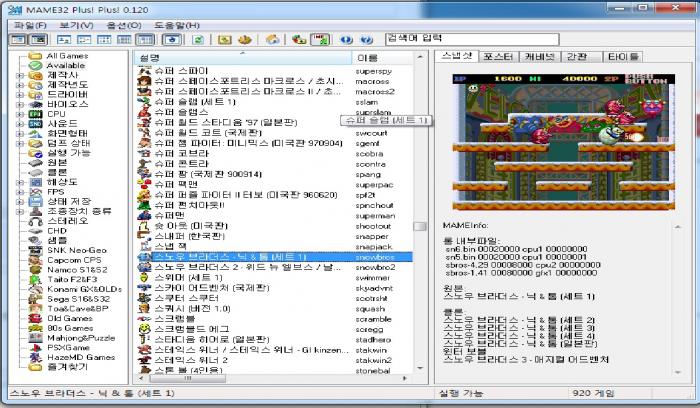Open the 파일(F) menu
Image resolution: width=700 pixels, height=408 pixels.
(30, 25)
